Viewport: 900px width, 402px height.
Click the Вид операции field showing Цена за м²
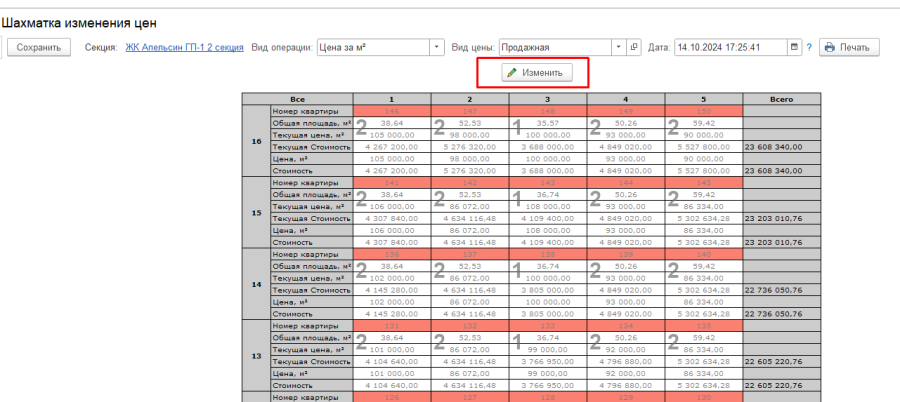(x=374, y=48)
